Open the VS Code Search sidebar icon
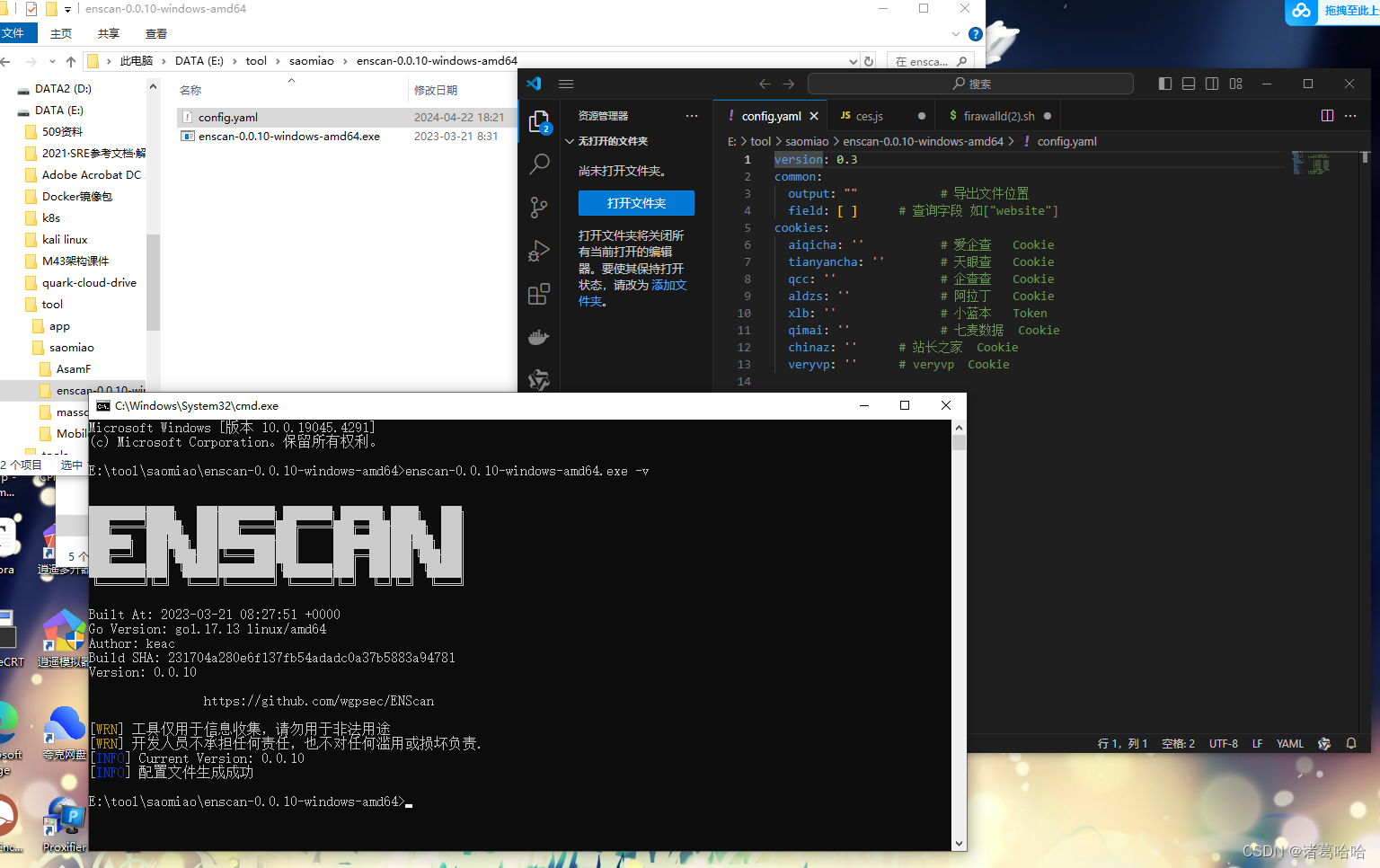The width and height of the screenshot is (1380, 868). click(x=539, y=164)
